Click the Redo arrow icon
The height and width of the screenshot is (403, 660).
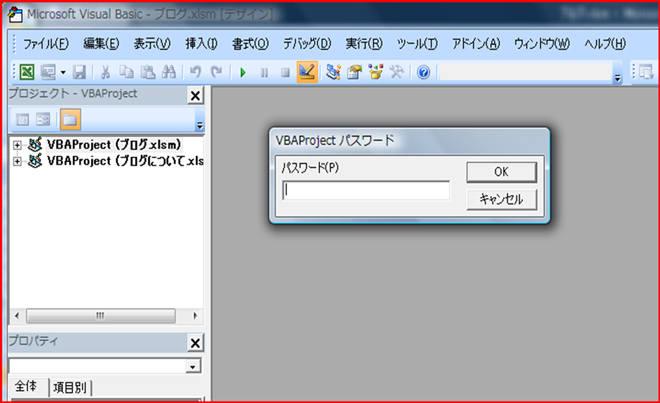coord(216,72)
